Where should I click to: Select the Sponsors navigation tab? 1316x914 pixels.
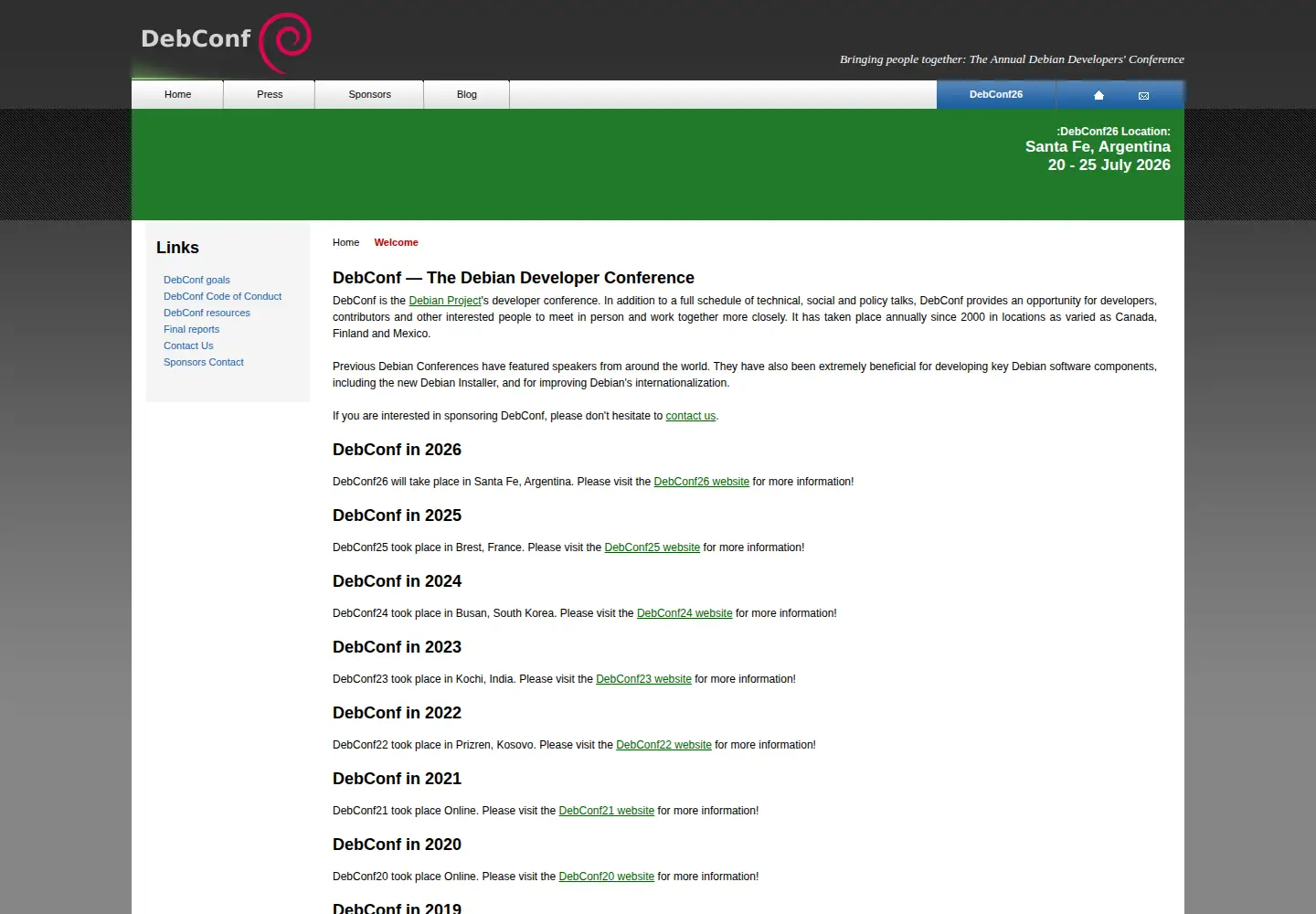(369, 94)
